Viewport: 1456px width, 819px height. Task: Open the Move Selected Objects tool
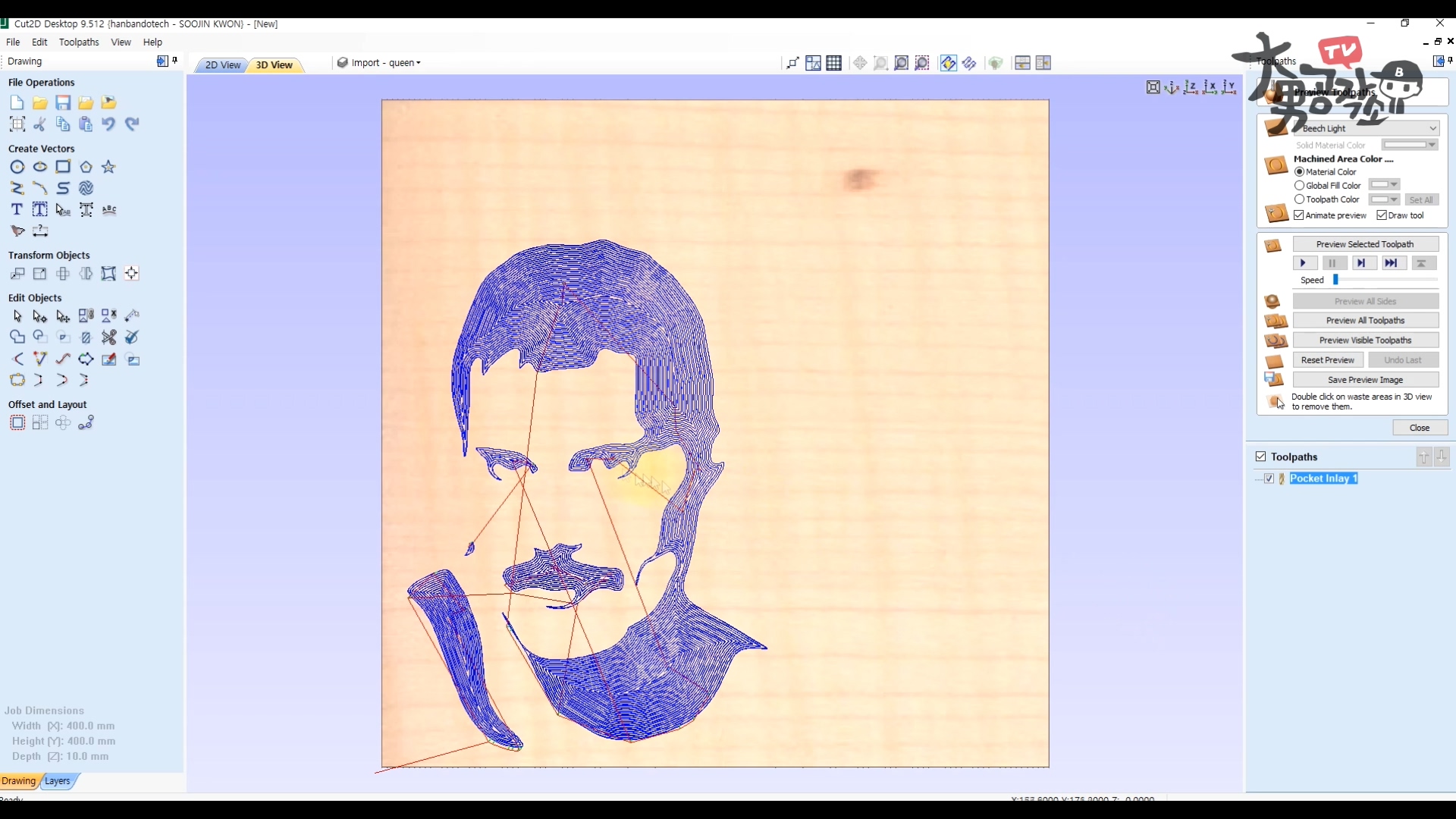click(17, 274)
